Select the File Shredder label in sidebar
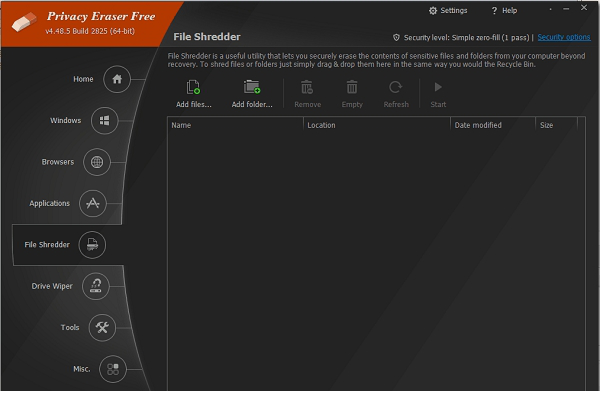 tap(47, 245)
